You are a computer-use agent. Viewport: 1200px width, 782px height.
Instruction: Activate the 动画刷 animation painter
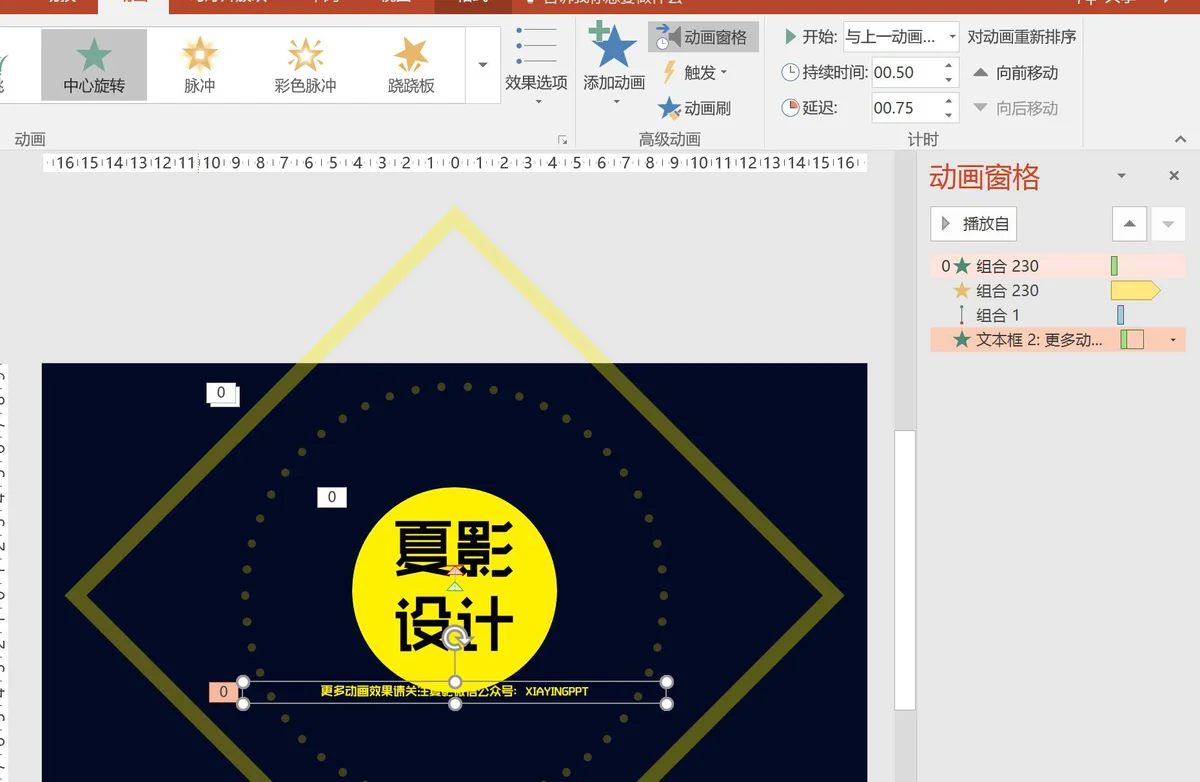[696, 108]
